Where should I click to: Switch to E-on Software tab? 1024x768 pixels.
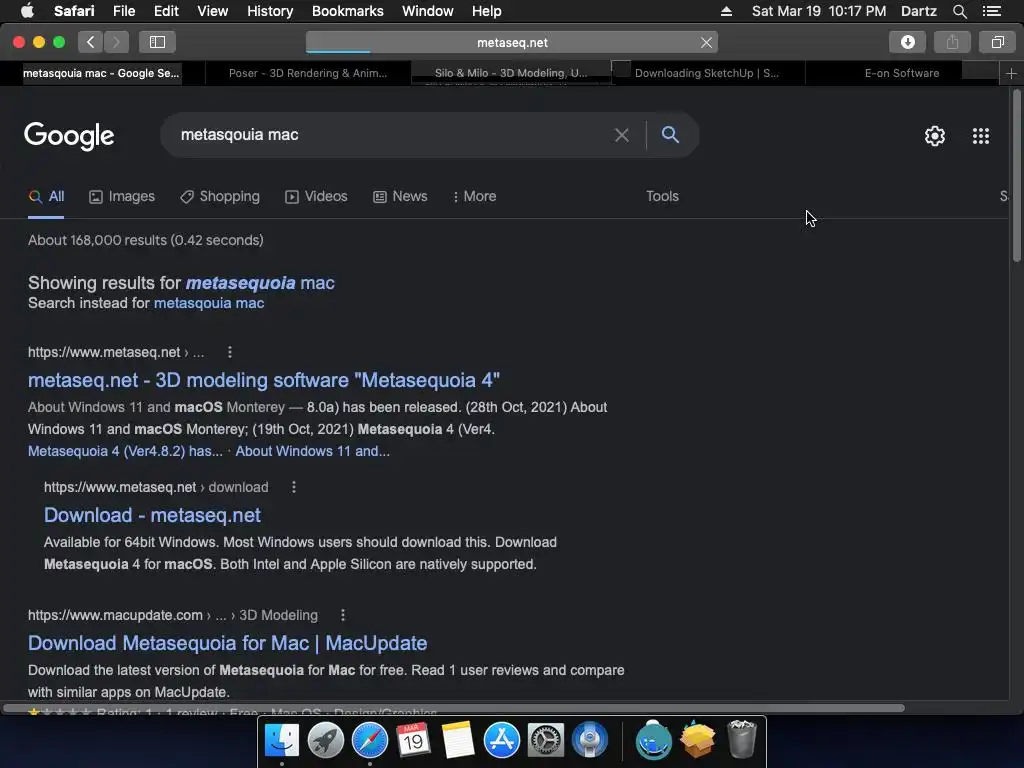[901, 73]
